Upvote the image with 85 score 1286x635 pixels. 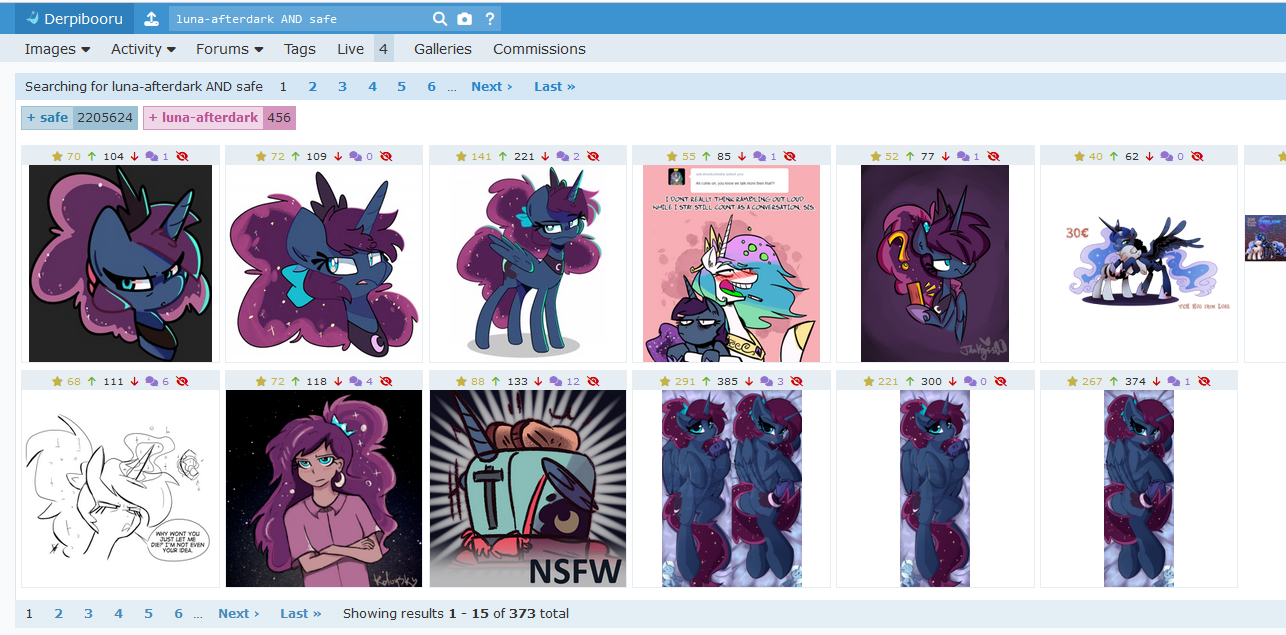tap(707, 157)
